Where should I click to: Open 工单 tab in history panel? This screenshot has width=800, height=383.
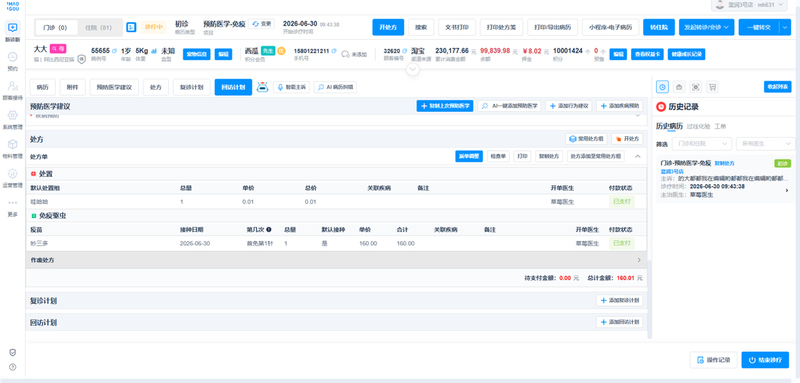tap(720, 125)
